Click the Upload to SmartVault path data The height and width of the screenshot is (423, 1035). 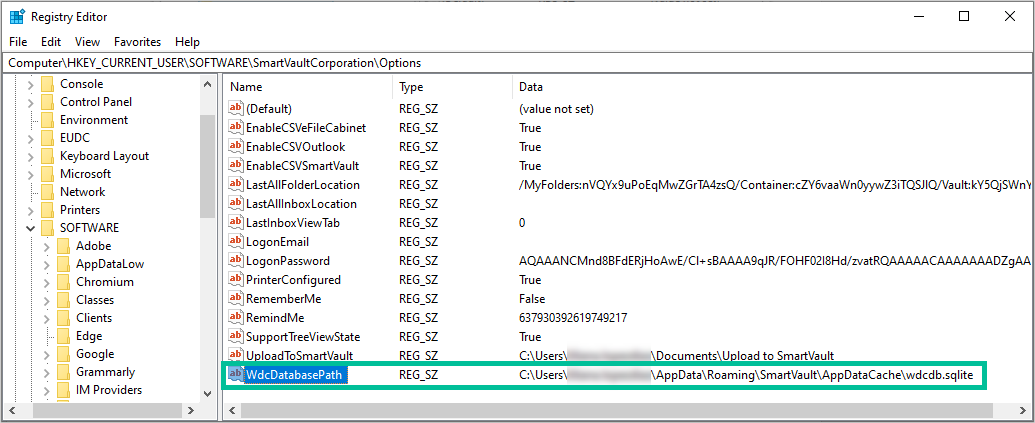[677, 356]
